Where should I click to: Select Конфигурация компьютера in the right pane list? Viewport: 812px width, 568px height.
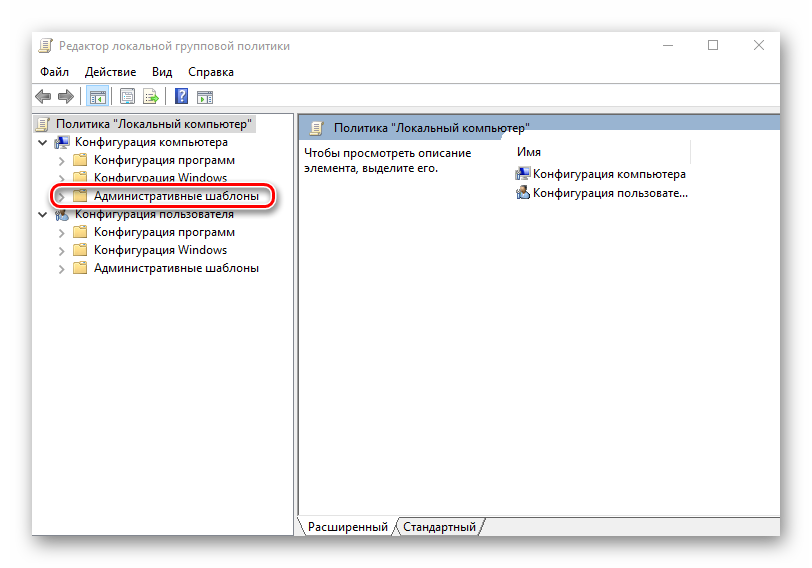(x=608, y=174)
